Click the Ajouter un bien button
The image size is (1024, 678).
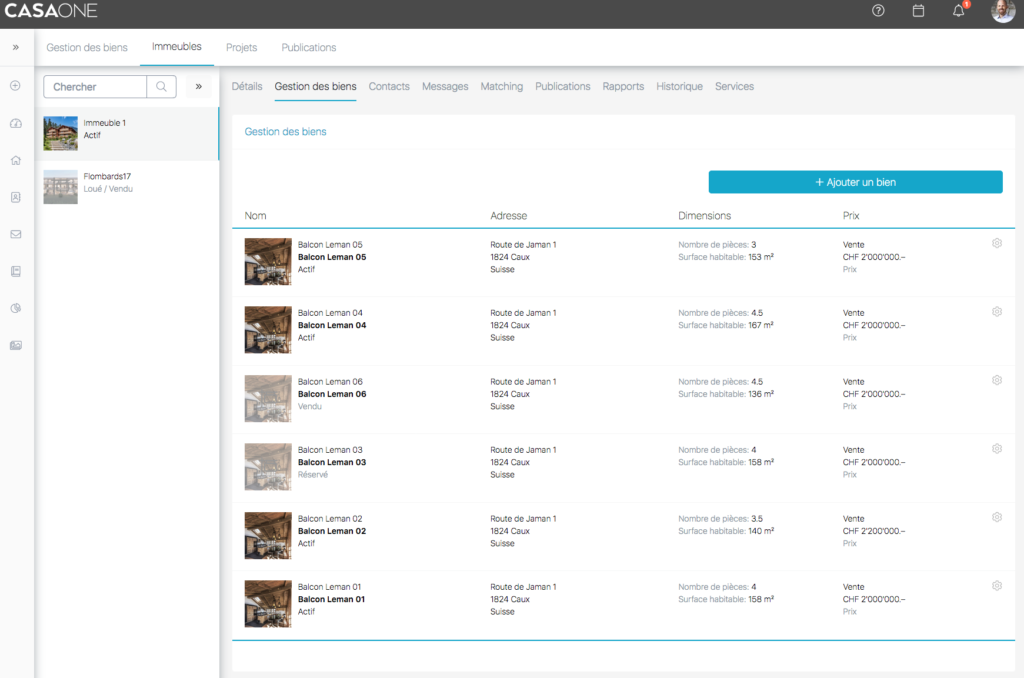click(x=855, y=182)
